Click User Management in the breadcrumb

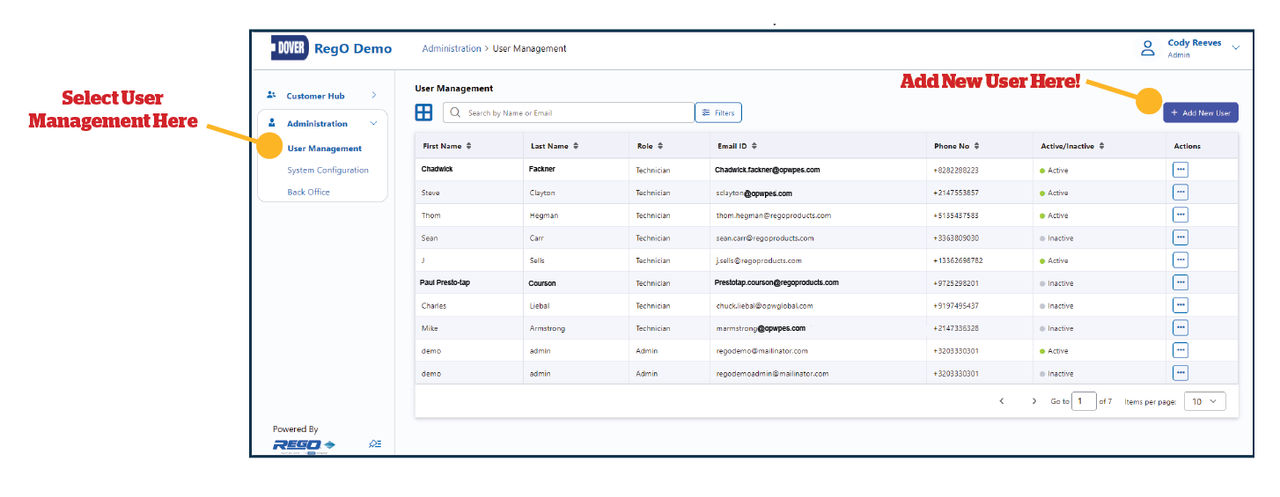[x=529, y=48]
